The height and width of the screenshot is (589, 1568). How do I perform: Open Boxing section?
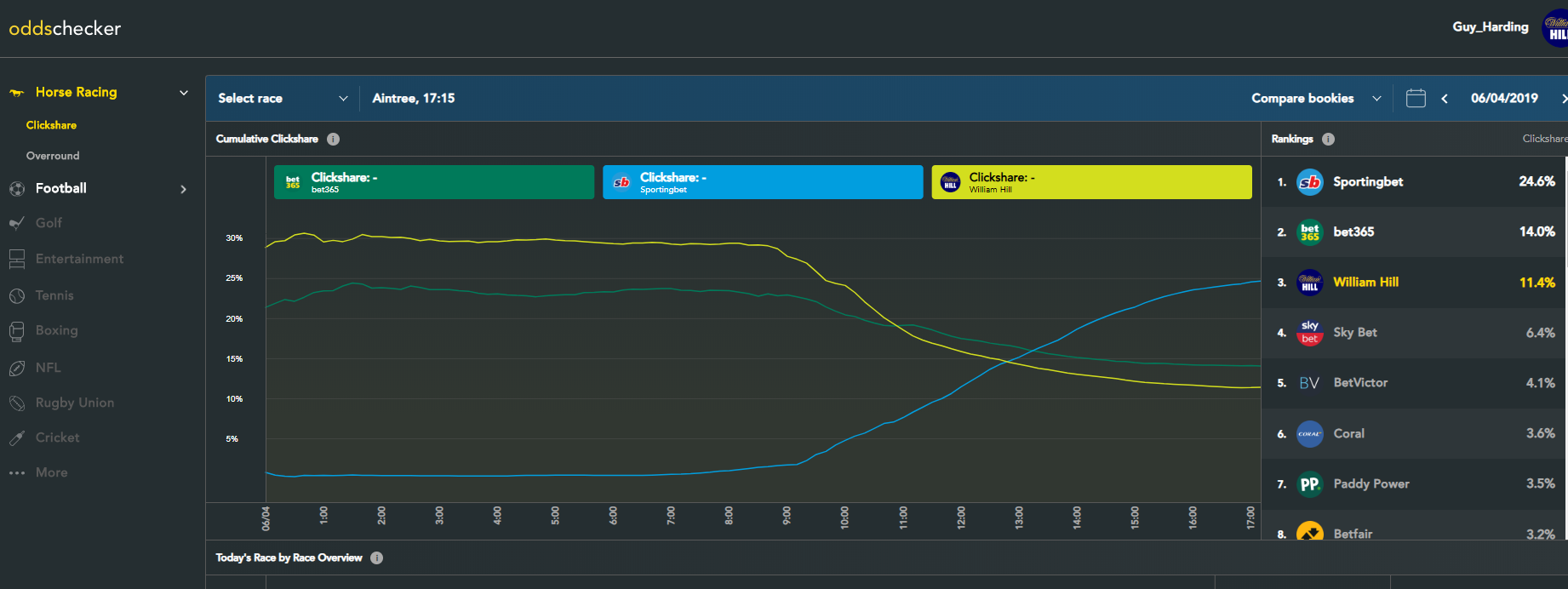pos(56,330)
